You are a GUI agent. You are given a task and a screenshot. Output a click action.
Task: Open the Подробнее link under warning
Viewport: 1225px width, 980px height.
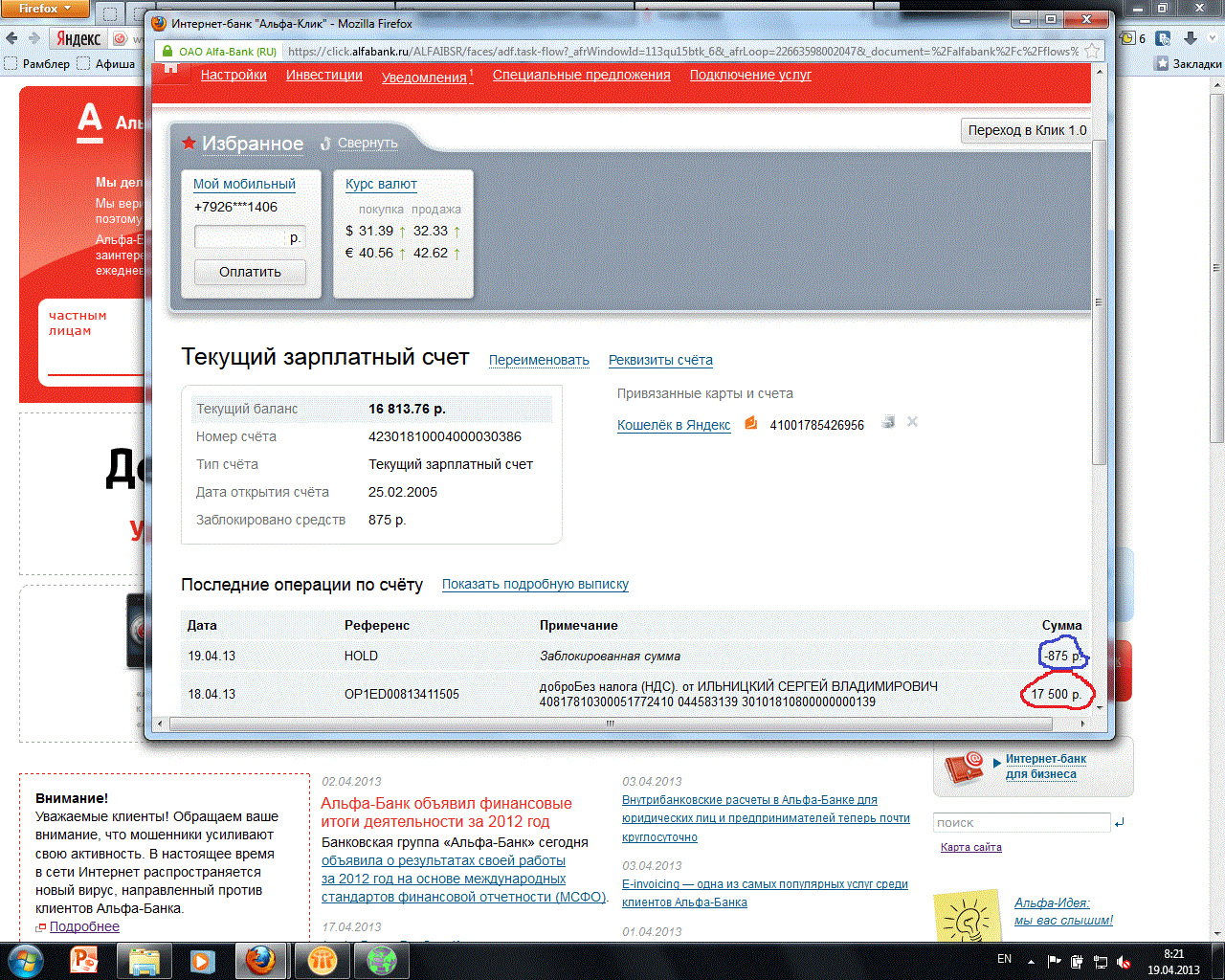point(84,926)
